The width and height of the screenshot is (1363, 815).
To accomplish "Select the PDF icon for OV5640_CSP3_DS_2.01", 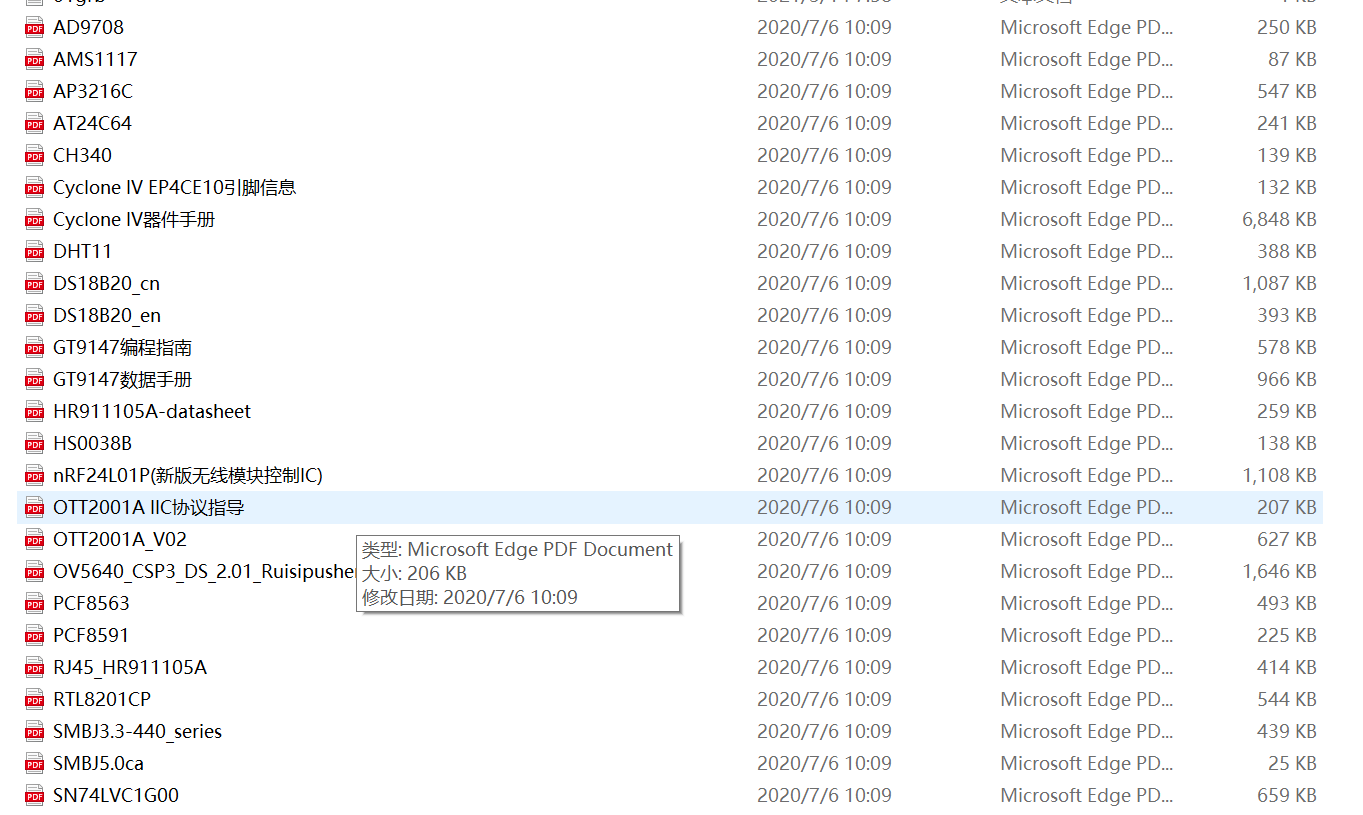I will [35, 572].
